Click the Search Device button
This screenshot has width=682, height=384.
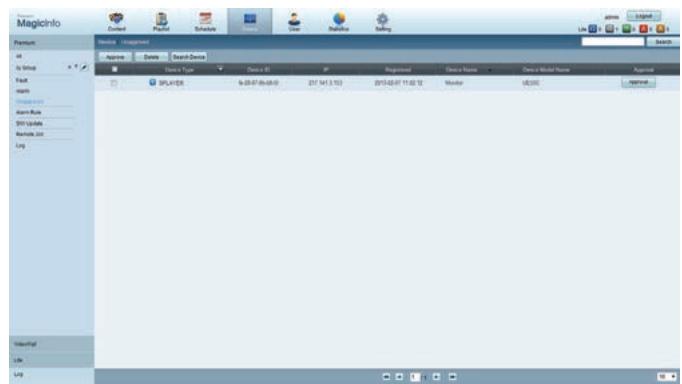pyautogui.click(x=189, y=57)
